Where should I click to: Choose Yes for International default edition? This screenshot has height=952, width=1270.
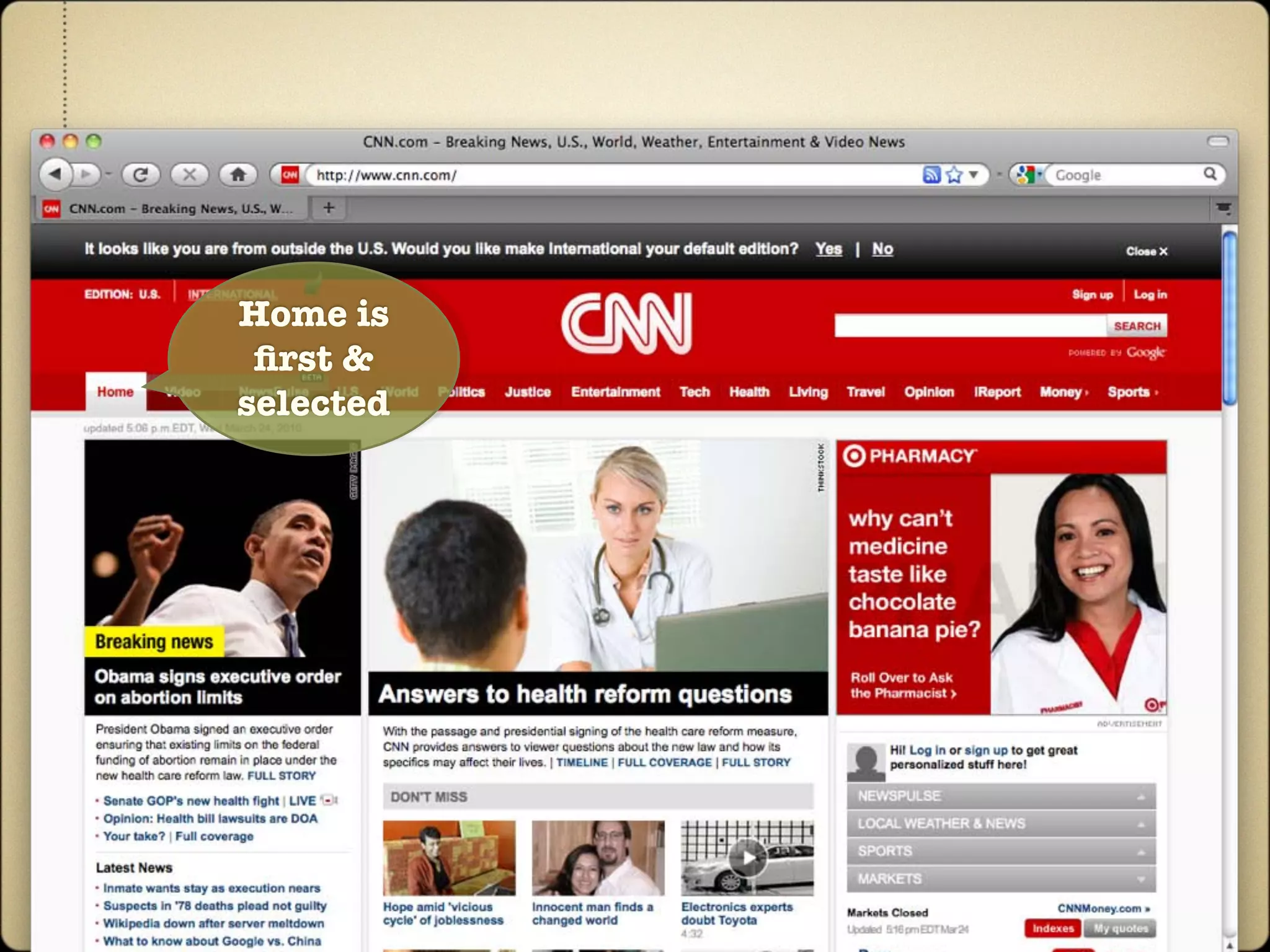click(828, 249)
